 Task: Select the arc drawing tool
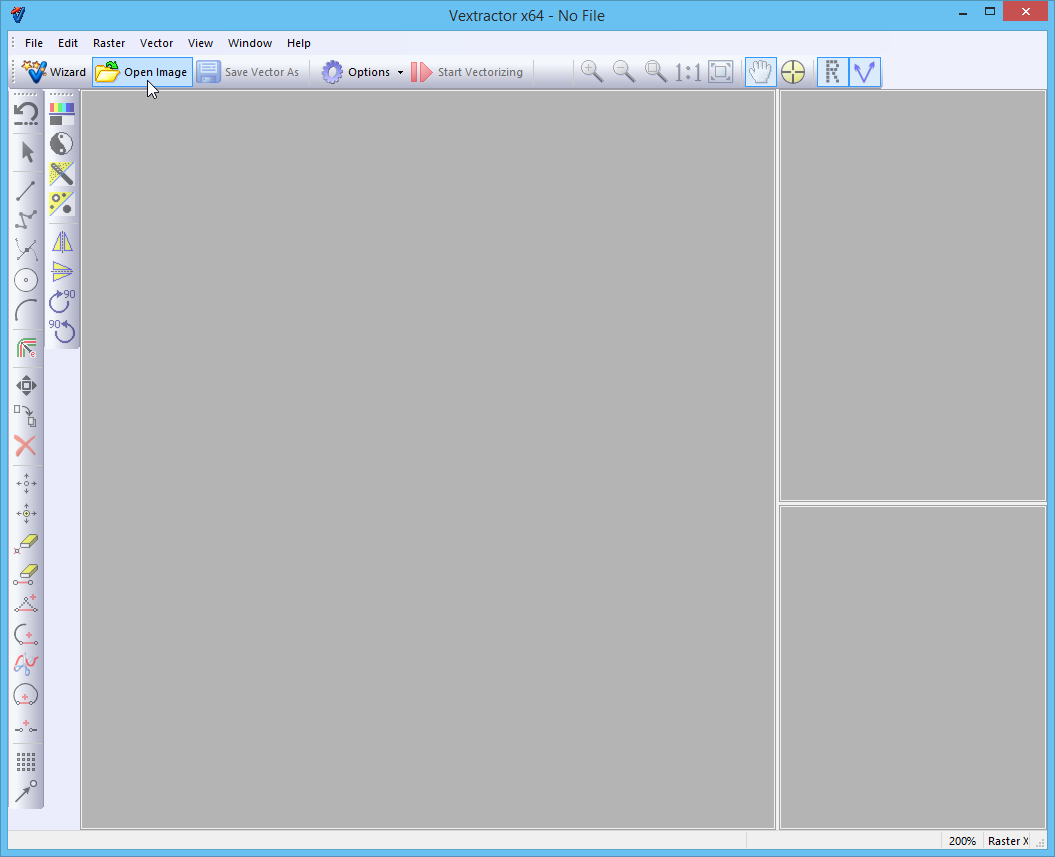click(26, 310)
